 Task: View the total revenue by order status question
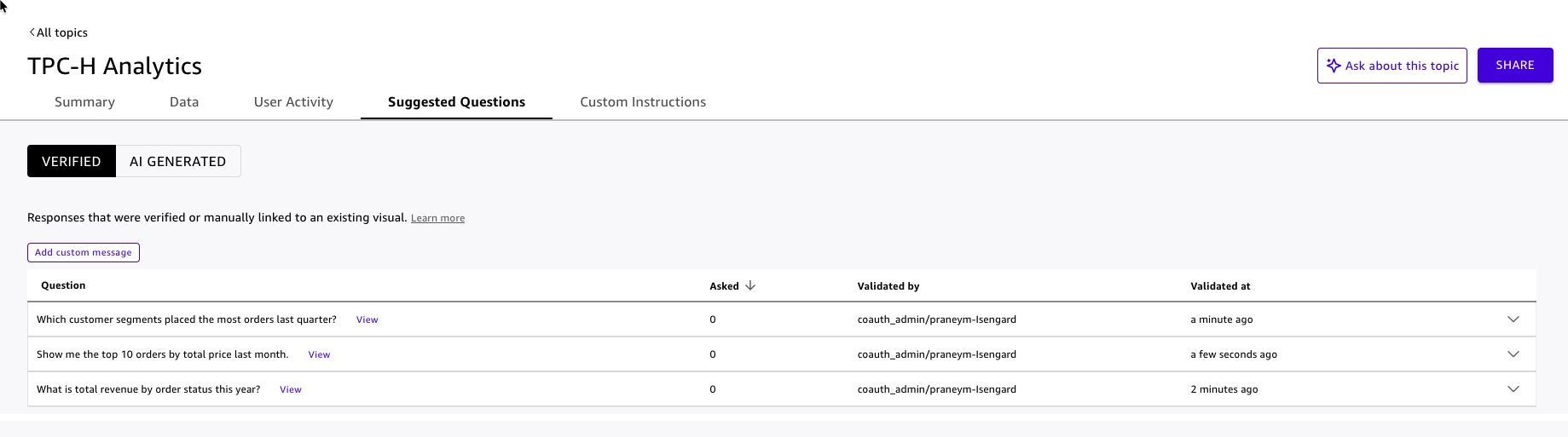pos(291,390)
